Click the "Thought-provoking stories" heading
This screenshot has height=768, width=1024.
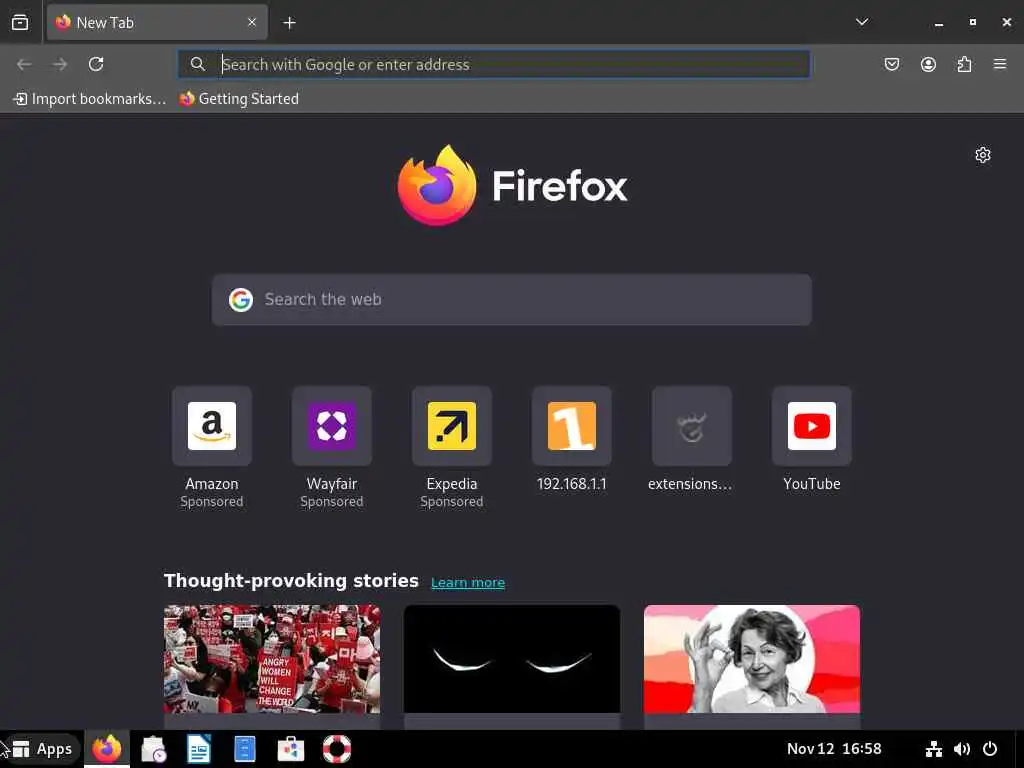[291, 581]
